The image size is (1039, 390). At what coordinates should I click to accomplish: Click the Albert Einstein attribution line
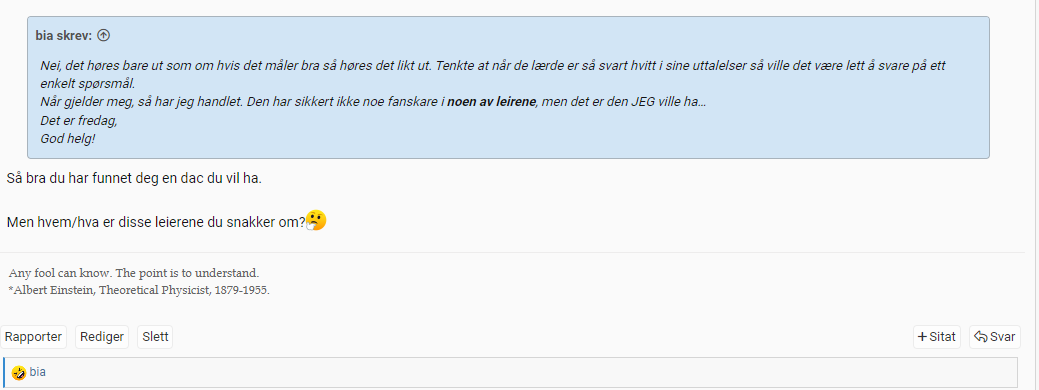(x=138, y=290)
